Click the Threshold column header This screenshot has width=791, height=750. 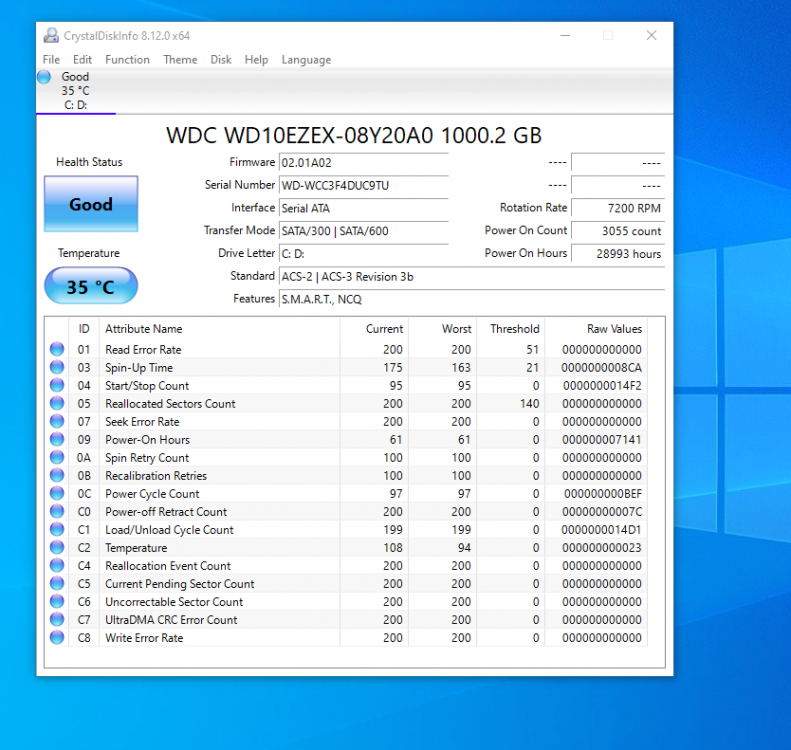coord(511,329)
